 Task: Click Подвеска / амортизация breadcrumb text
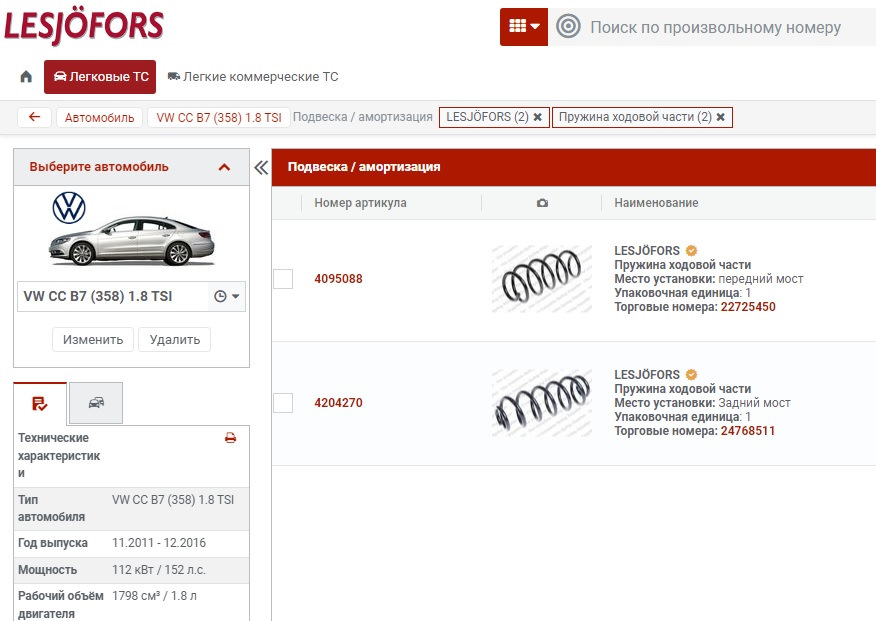click(x=363, y=117)
